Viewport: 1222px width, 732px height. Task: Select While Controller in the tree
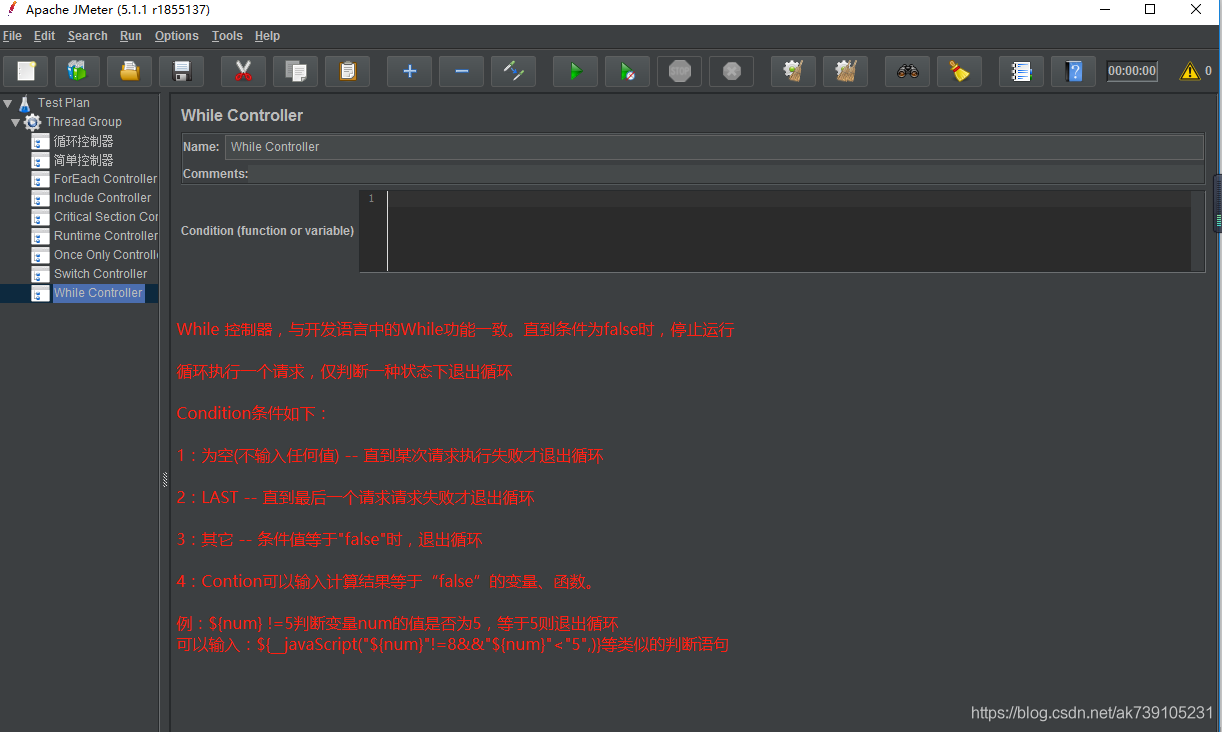pos(98,293)
